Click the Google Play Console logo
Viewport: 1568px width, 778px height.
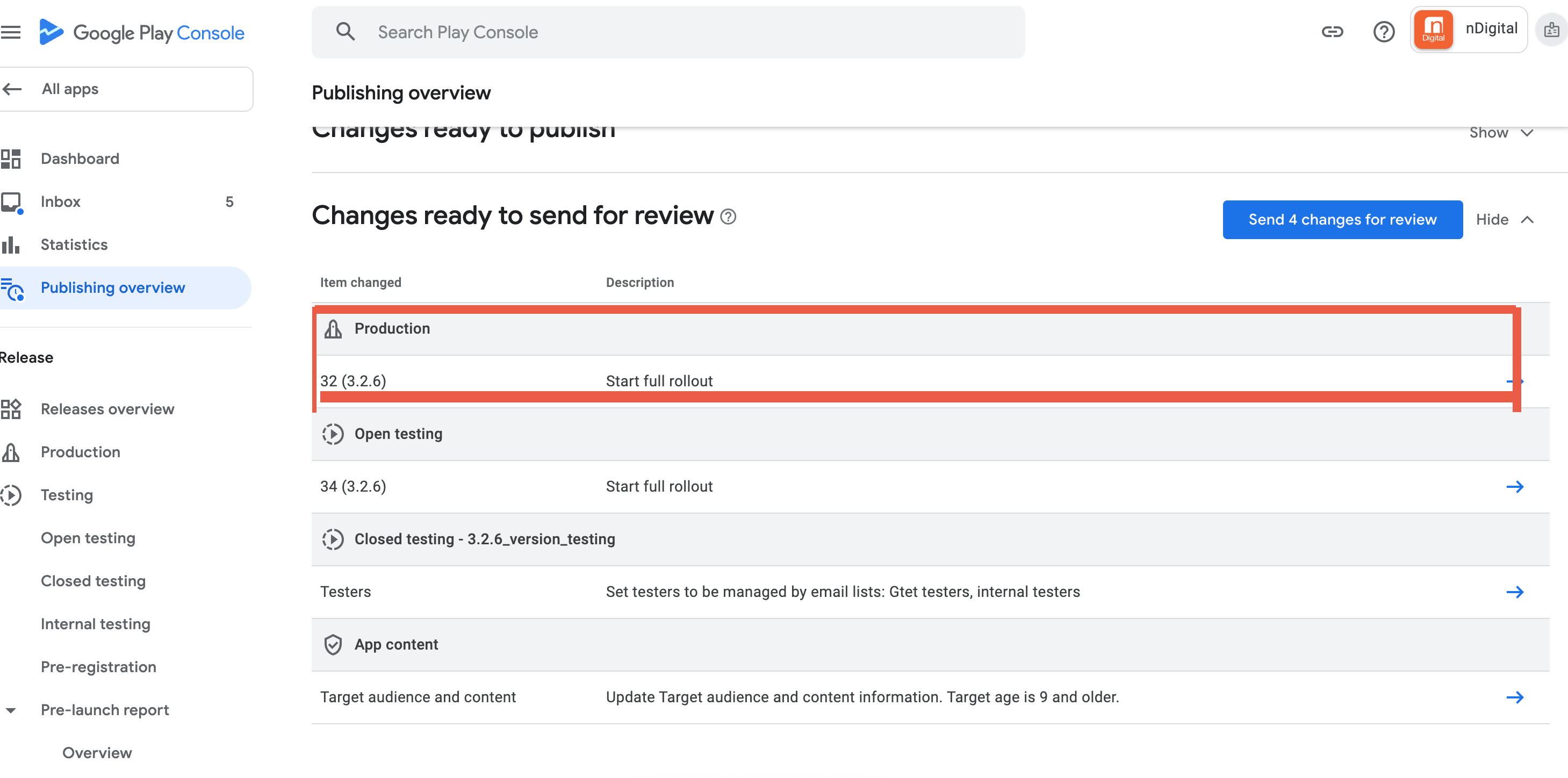coord(142,32)
